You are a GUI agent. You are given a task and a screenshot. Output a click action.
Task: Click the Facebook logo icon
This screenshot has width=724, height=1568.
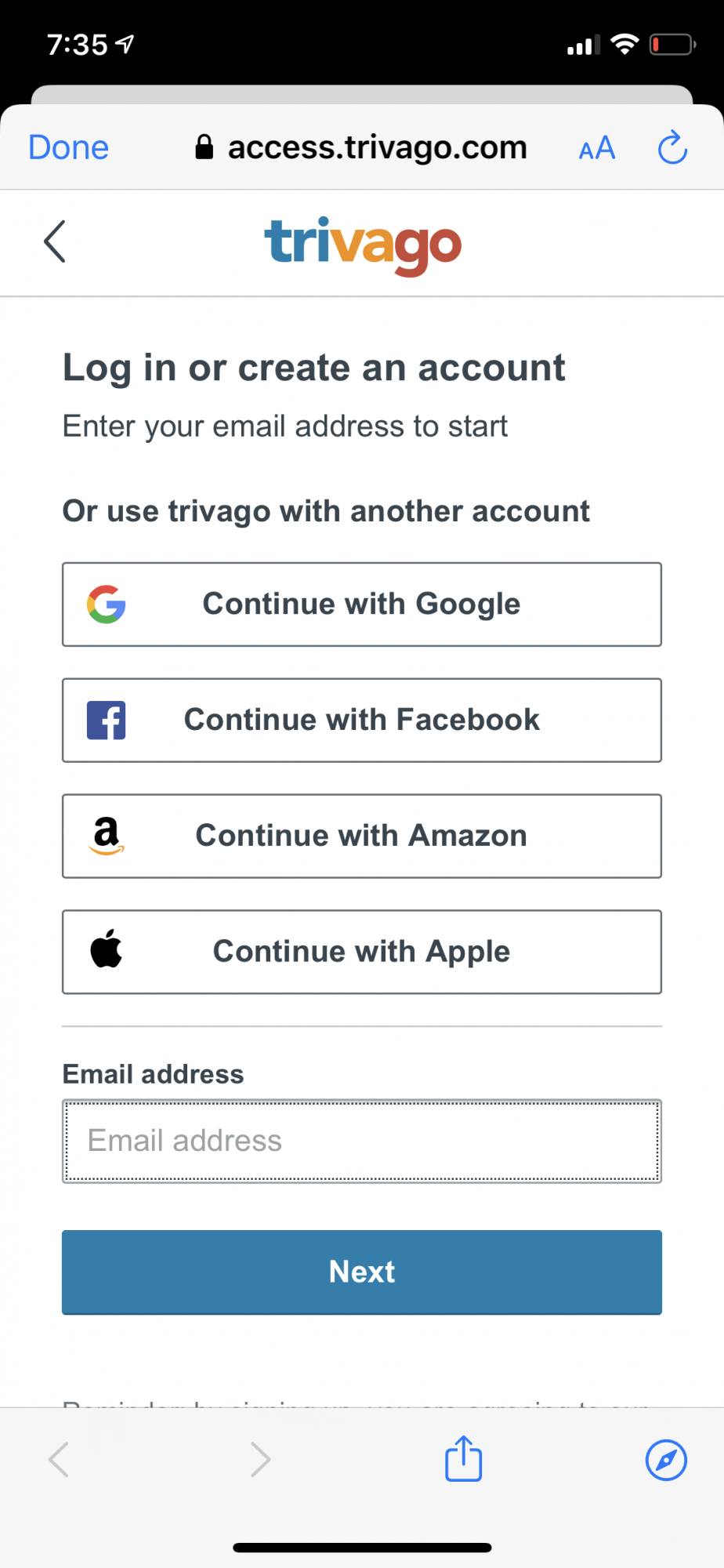tap(107, 720)
